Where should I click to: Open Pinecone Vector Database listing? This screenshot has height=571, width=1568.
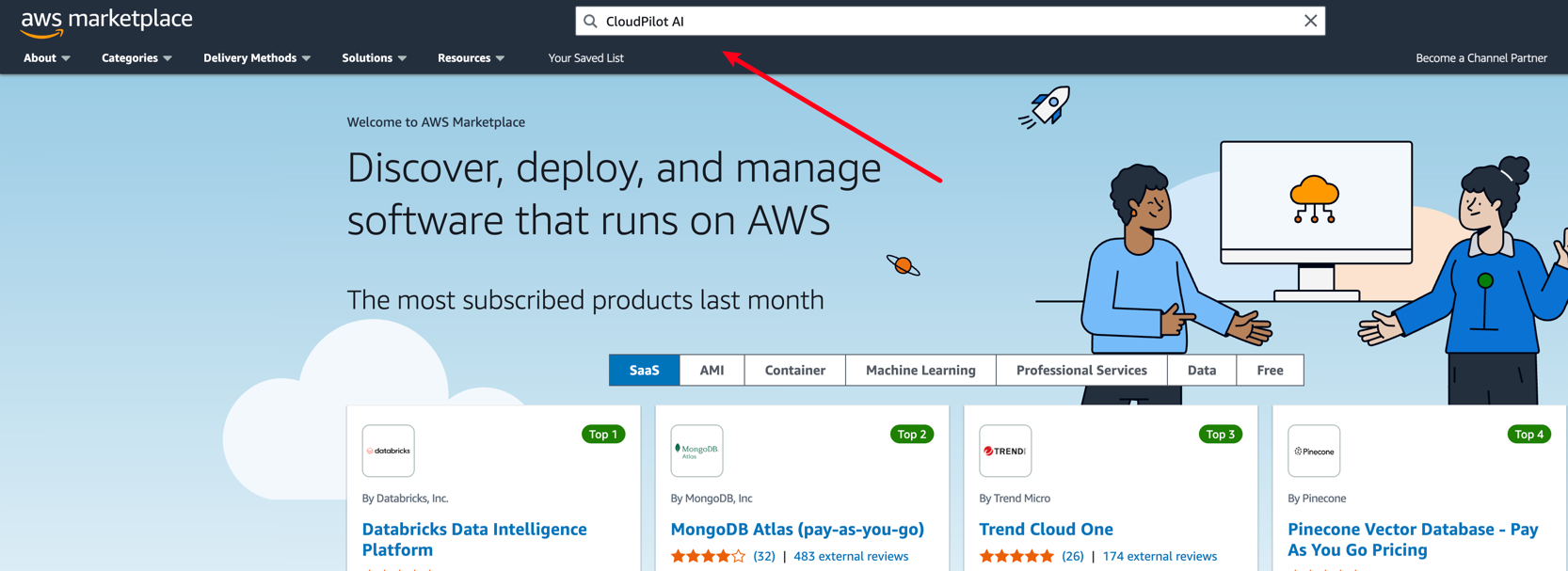(x=1413, y=539)
